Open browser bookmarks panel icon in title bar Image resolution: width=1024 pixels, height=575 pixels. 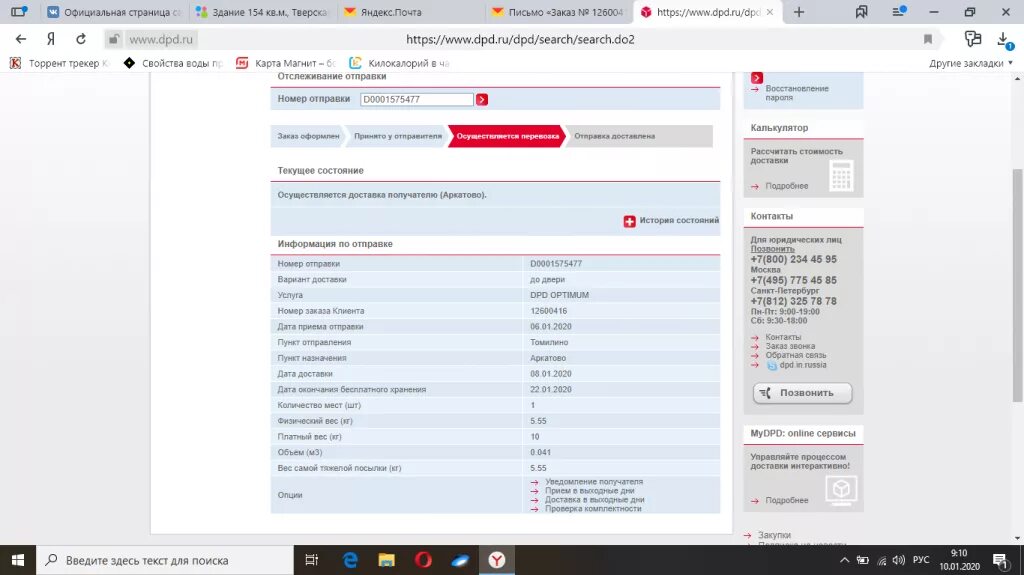click(x=862, y=12)
